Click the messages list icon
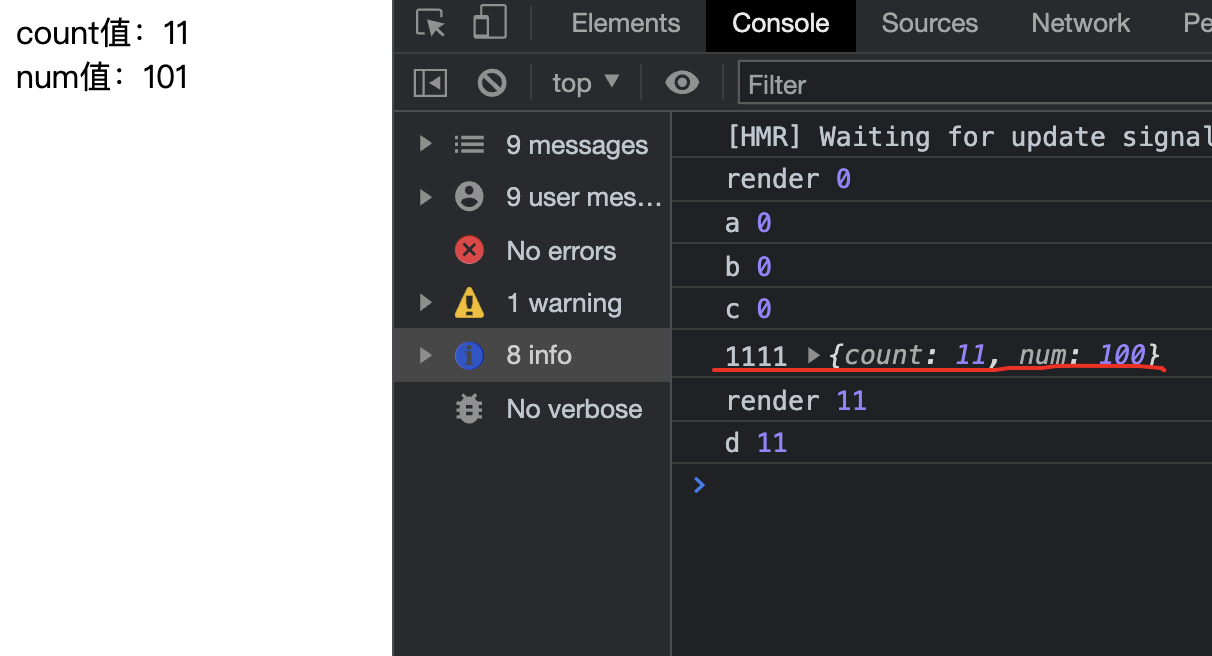Screen dimensions: 1212x656 469,145
